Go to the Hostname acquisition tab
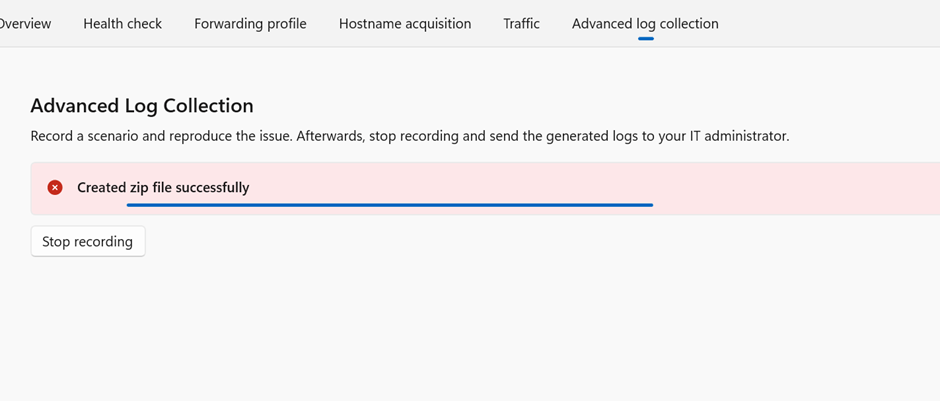Viewport: 940px width, 401px height. [405, 23]
